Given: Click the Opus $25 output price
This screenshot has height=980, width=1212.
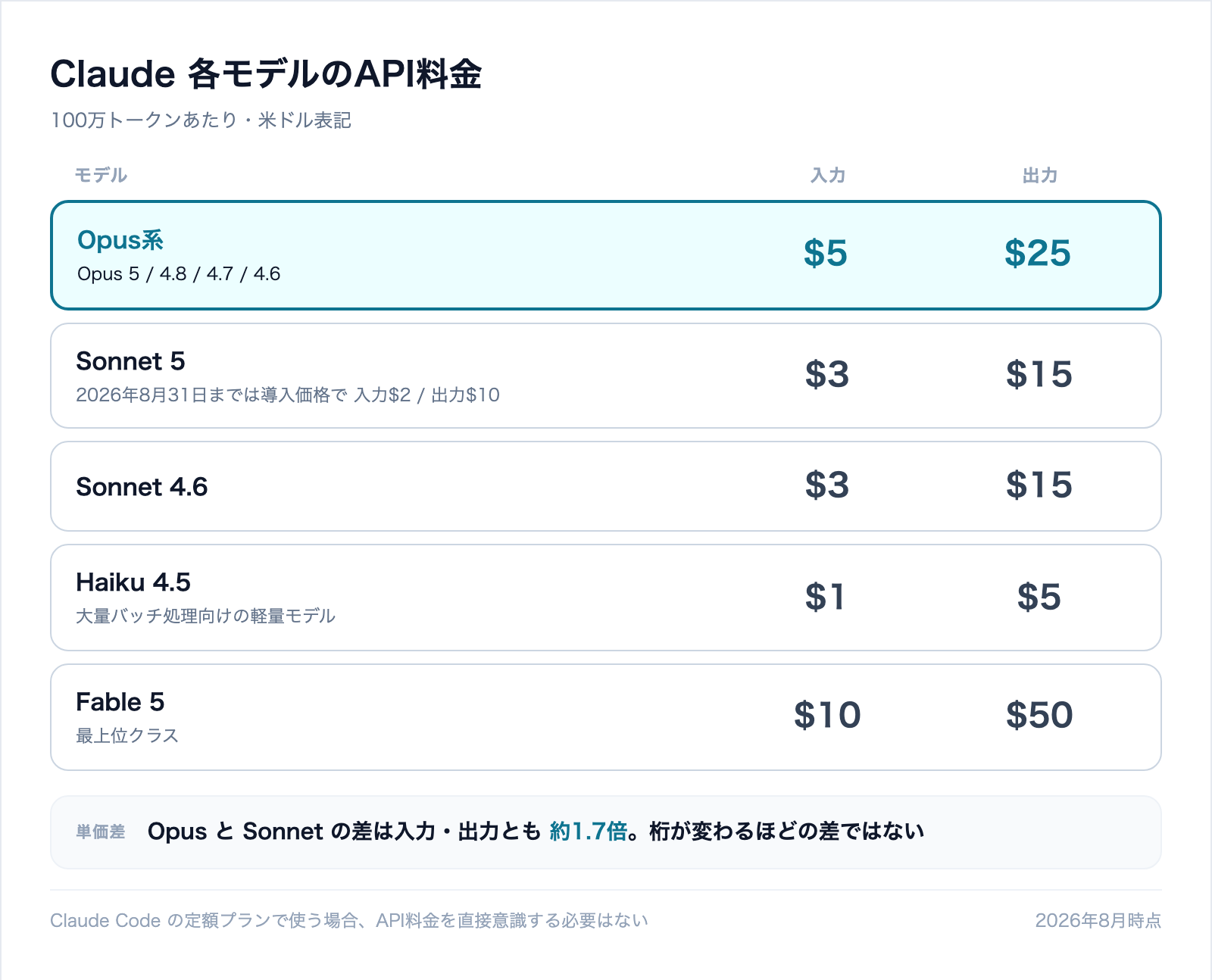Looking at the screenshot, I should 1038,253.
